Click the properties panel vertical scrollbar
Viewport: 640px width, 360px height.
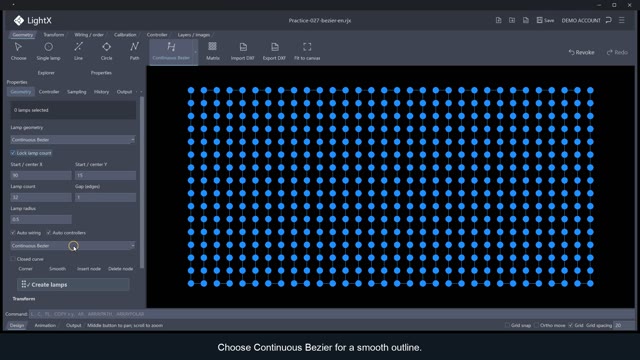[x=142, y=182]
